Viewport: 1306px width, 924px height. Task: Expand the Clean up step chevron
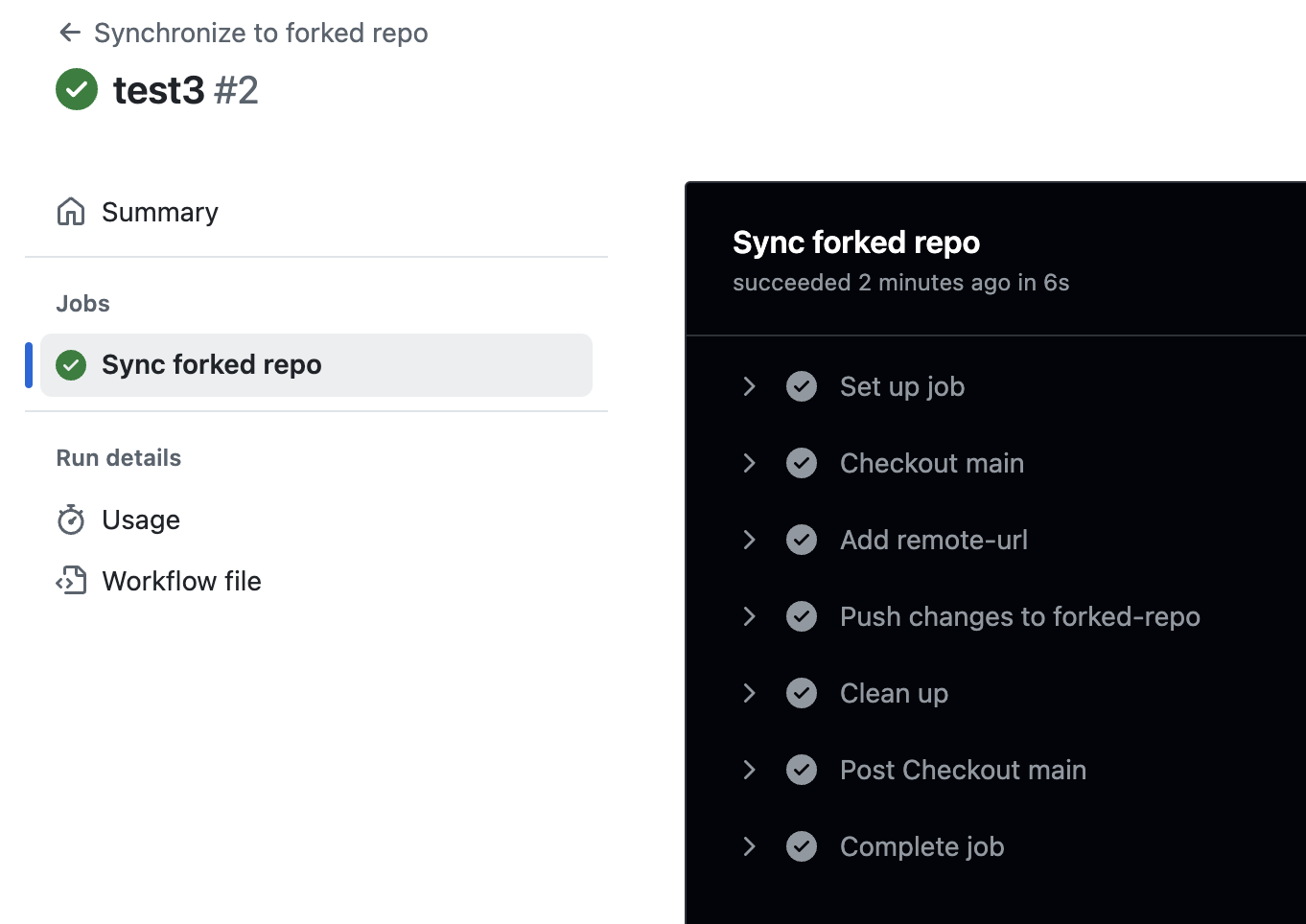click(x=750, y=693)
